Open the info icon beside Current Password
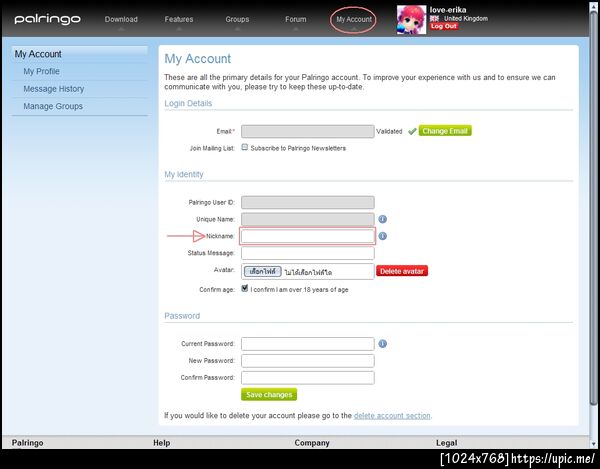The image size is (600, 469). click(382, 344)
